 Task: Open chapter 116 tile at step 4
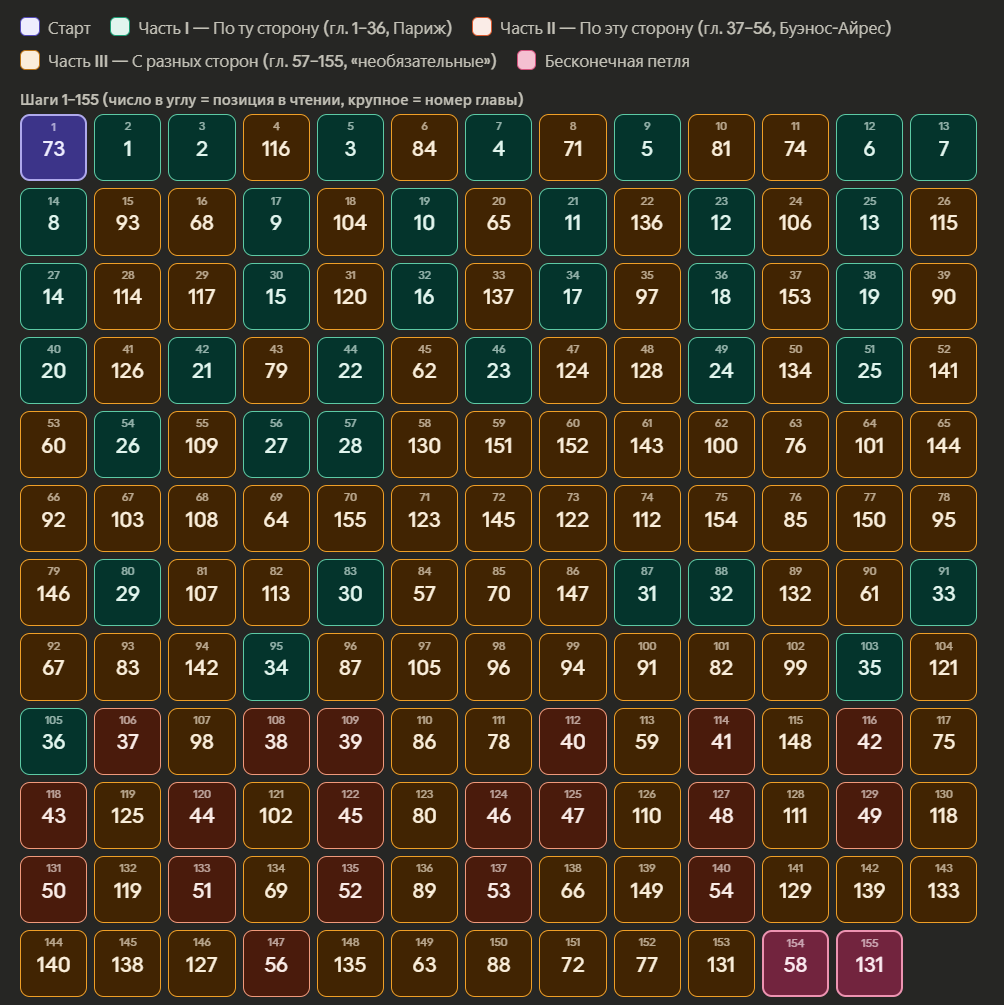276,148
